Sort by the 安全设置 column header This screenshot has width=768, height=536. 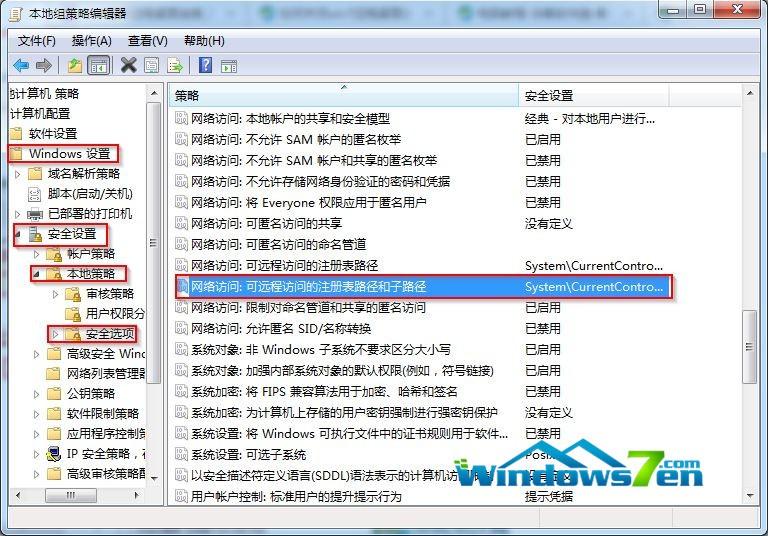pyautogui.click(x=594, y=96)
